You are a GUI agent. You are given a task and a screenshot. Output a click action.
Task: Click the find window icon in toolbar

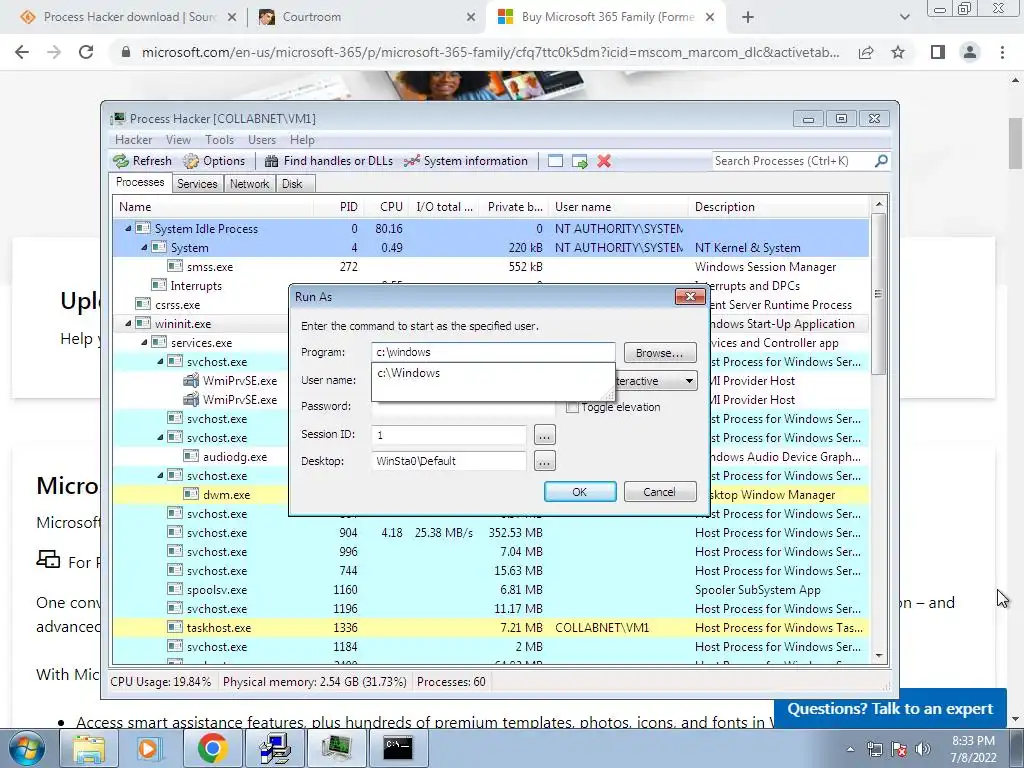click(x=555, y=161)
